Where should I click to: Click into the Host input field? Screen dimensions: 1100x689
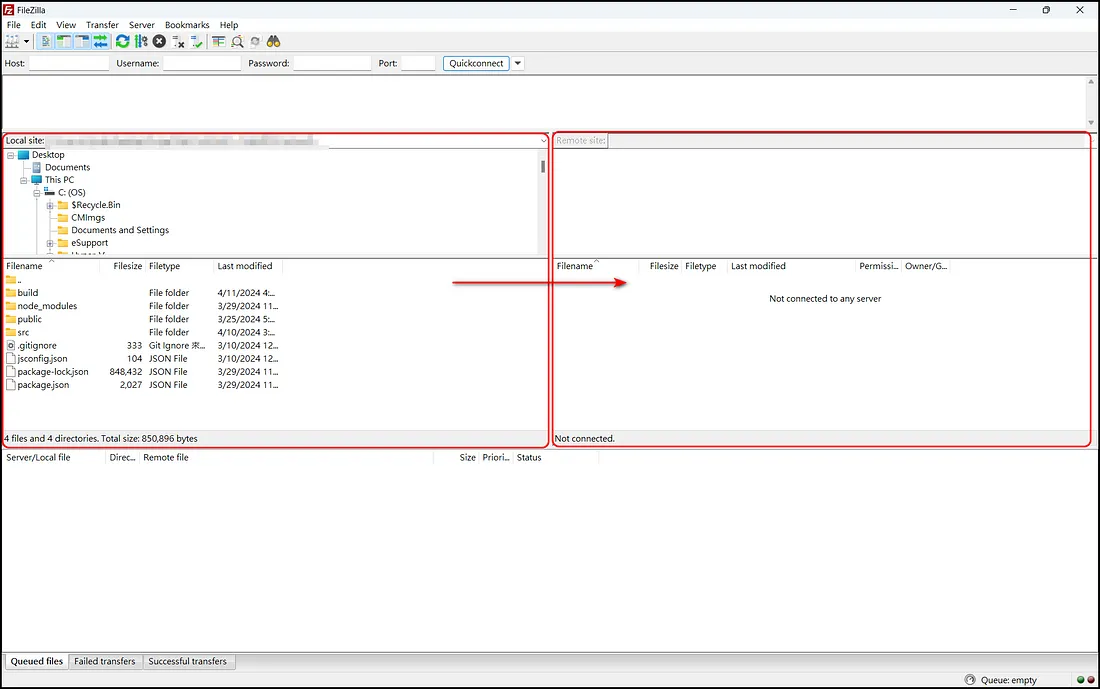pyautogui.click(x=69, y=63)
